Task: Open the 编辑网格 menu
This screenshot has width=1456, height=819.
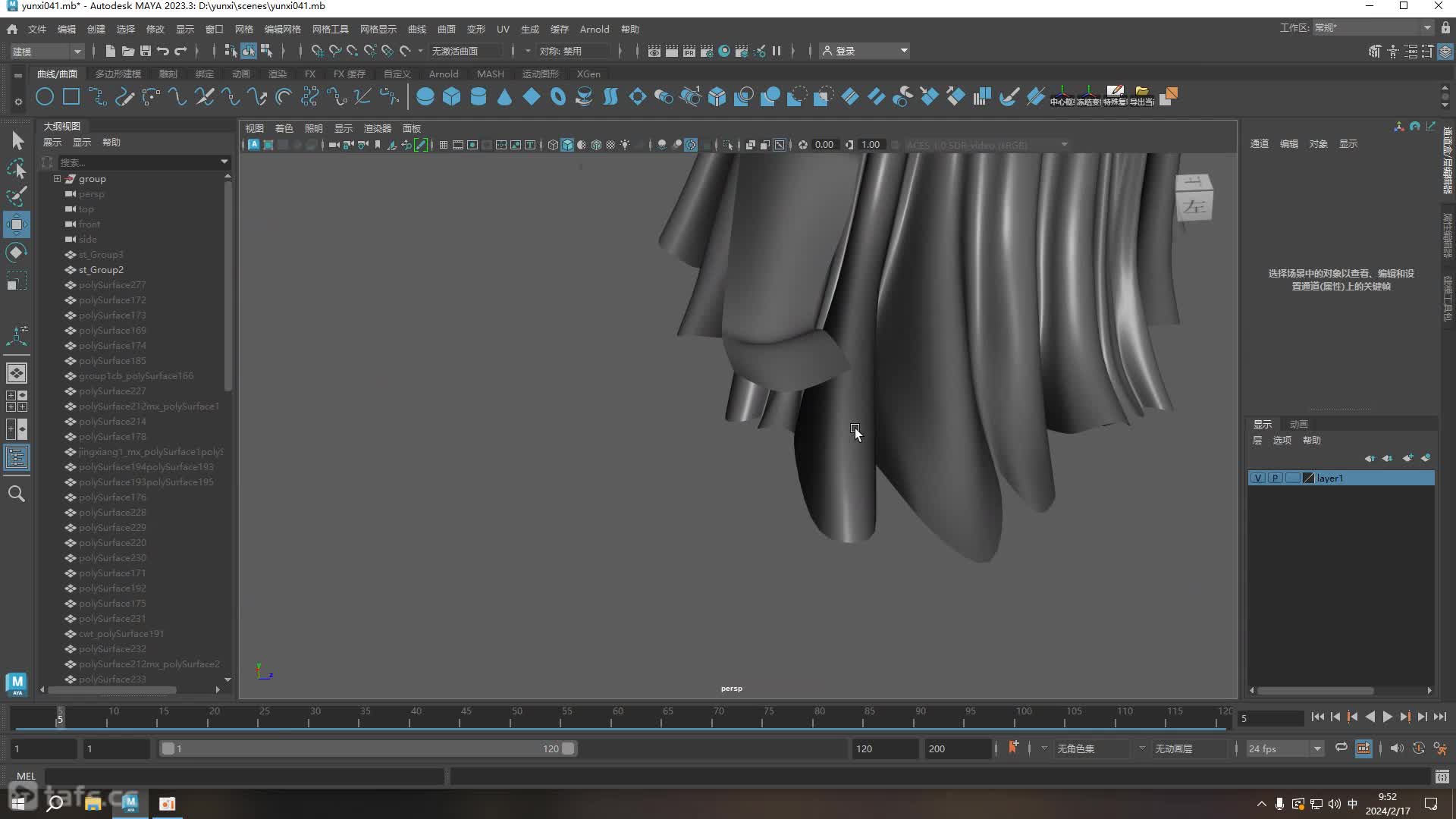Action: coord(283,29)
